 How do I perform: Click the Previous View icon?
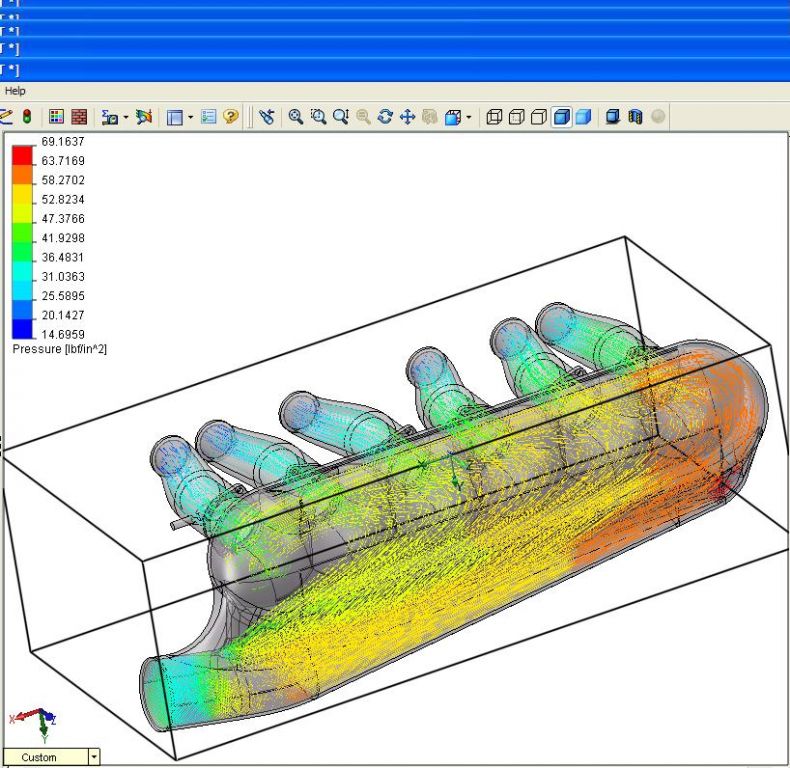click(267, 117)
